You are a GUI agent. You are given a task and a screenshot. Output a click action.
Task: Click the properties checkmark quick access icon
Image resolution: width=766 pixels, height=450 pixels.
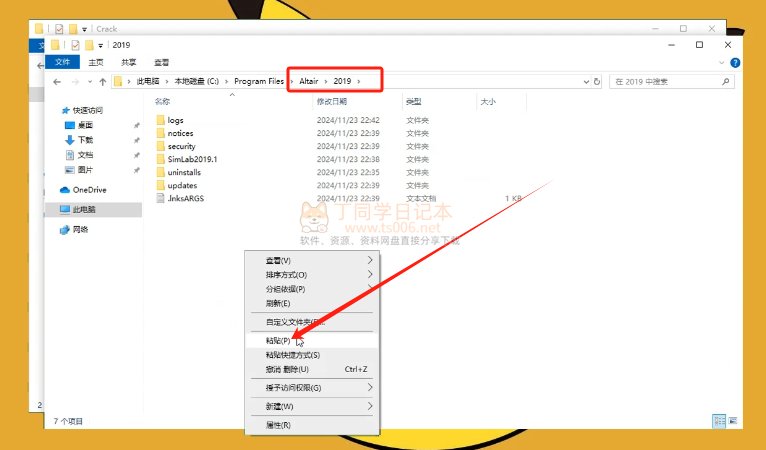pyautogui.click(x=75, y=45)
